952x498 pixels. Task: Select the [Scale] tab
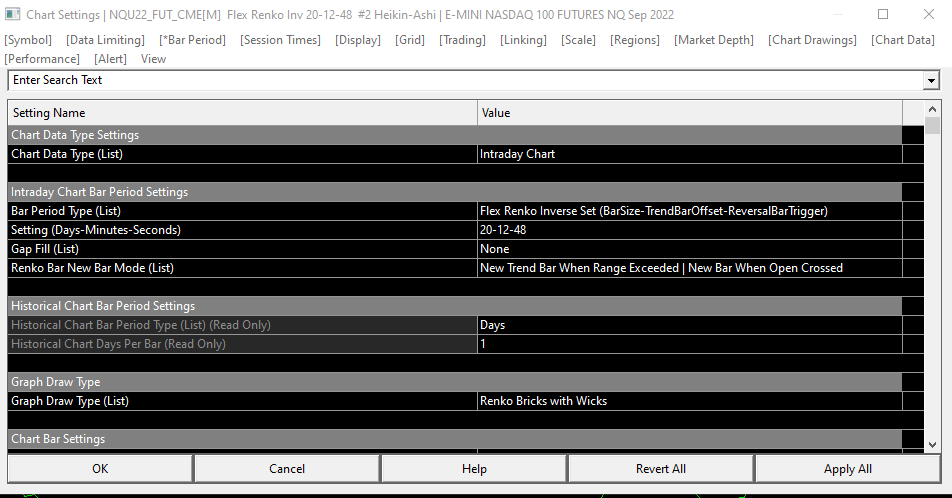pos(578,40)
